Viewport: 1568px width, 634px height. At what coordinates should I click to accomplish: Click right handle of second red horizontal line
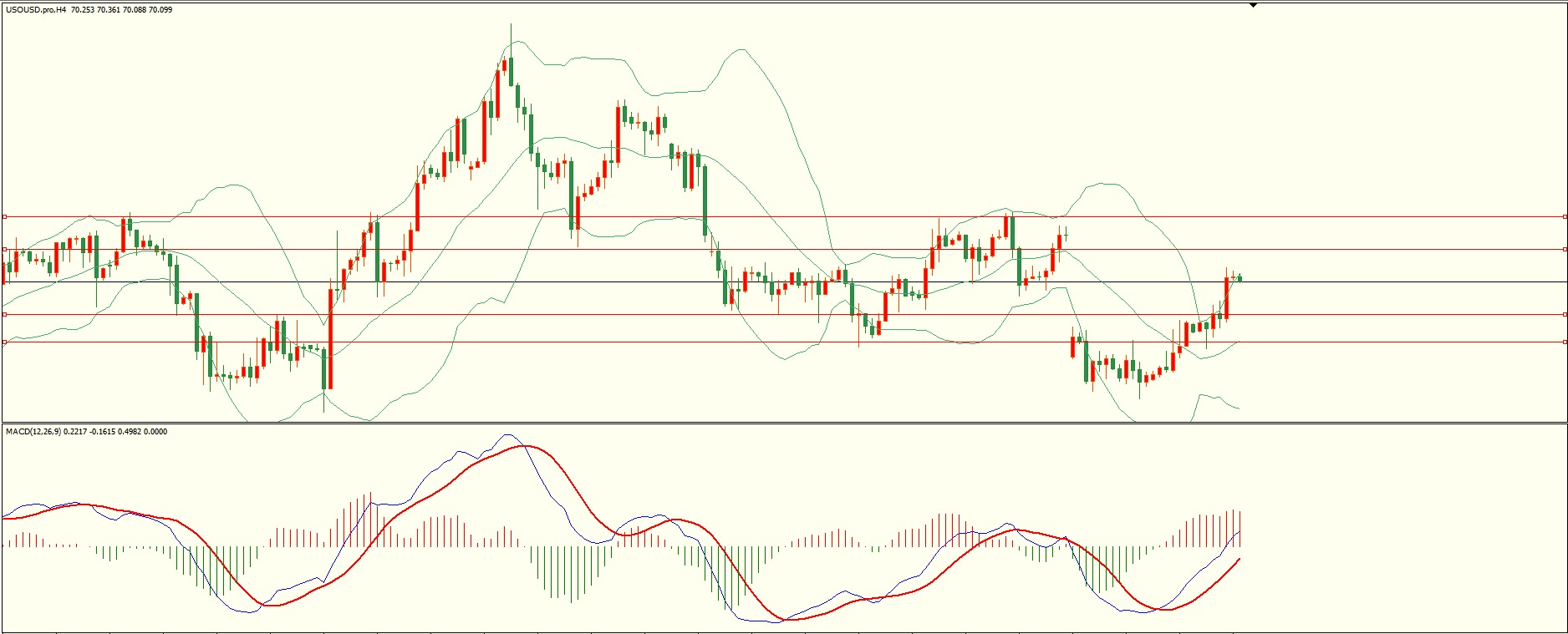tap(1564, 249)
